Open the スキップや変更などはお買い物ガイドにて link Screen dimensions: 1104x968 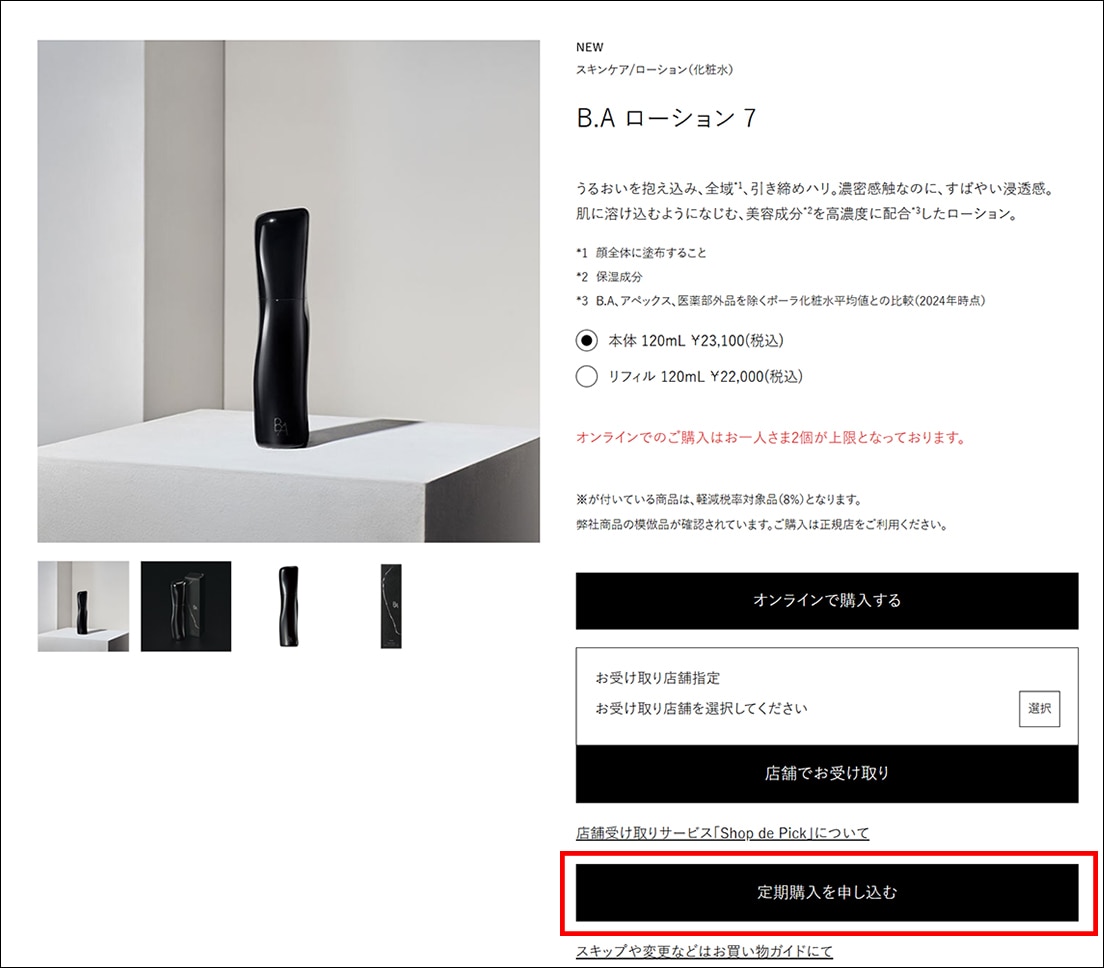tap(704, 951)
